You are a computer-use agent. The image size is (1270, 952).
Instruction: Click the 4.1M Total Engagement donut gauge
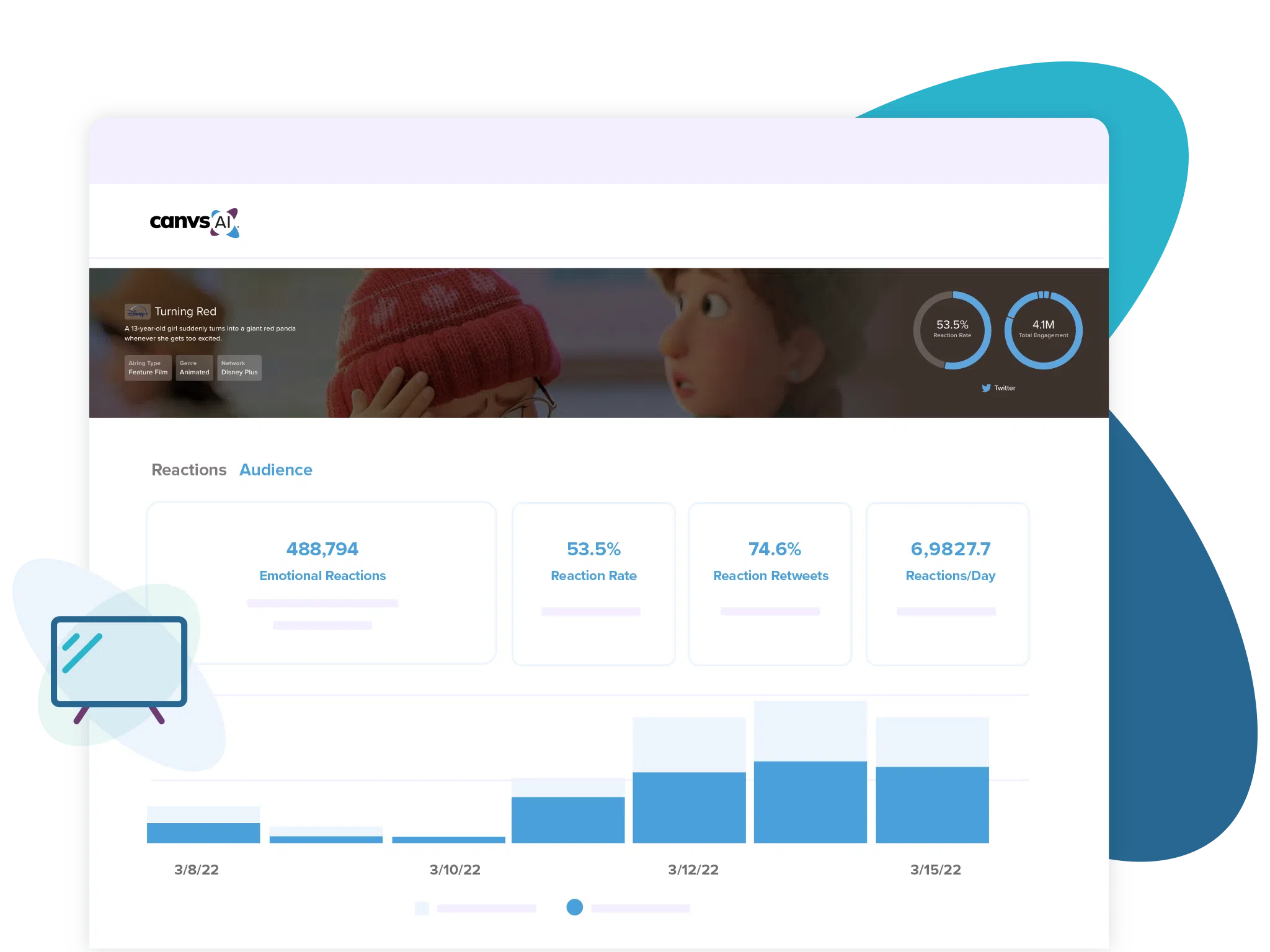coord(1043,330)
